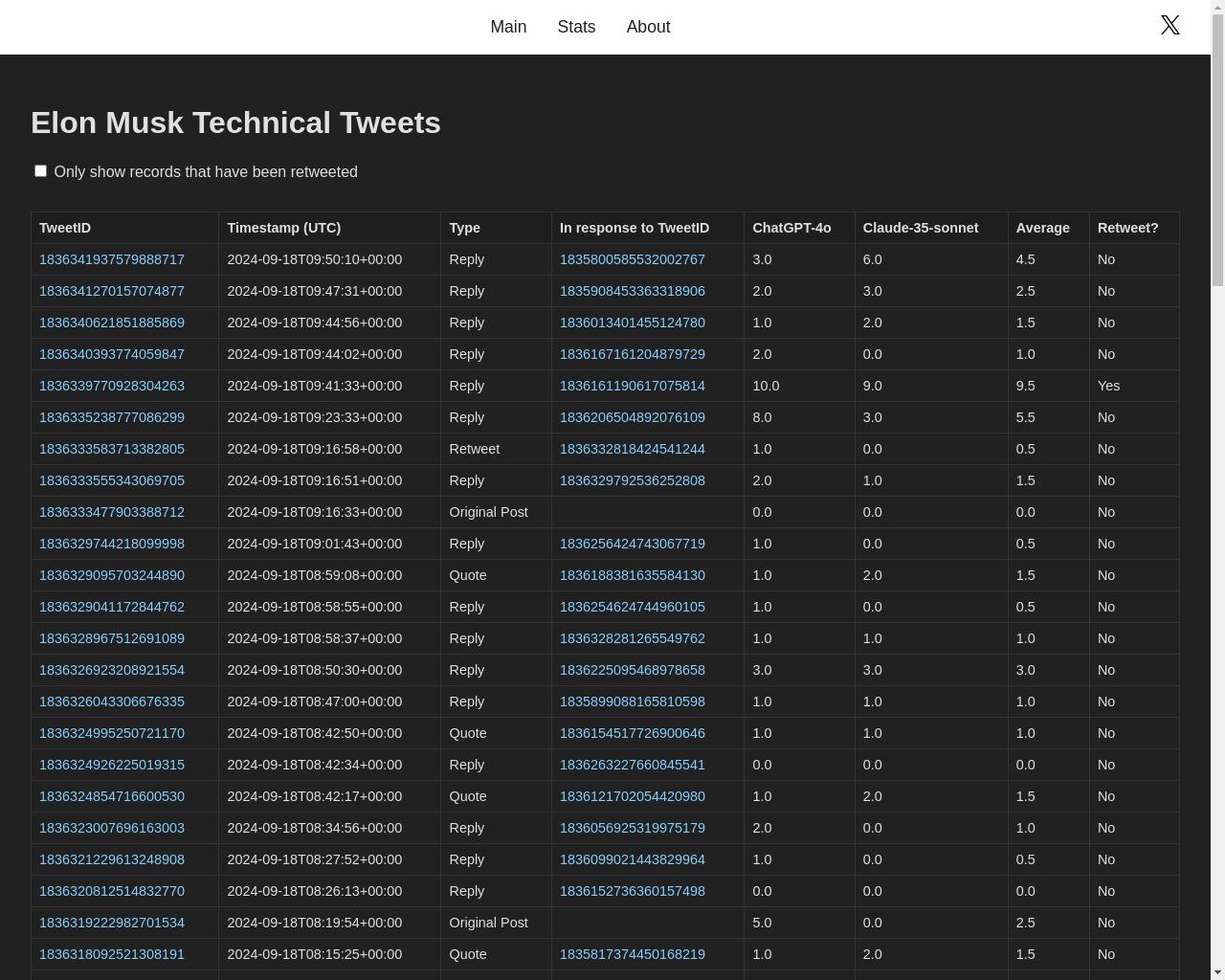
Task: Enable only show retweeted records checkbox
Action: click(40, 170)
